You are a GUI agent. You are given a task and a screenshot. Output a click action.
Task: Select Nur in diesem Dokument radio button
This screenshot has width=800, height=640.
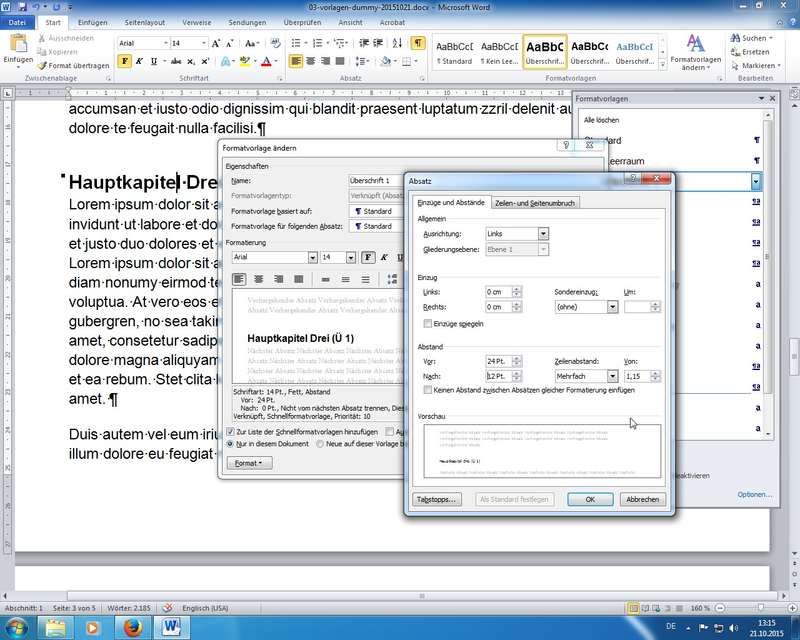tap(231, 442)
